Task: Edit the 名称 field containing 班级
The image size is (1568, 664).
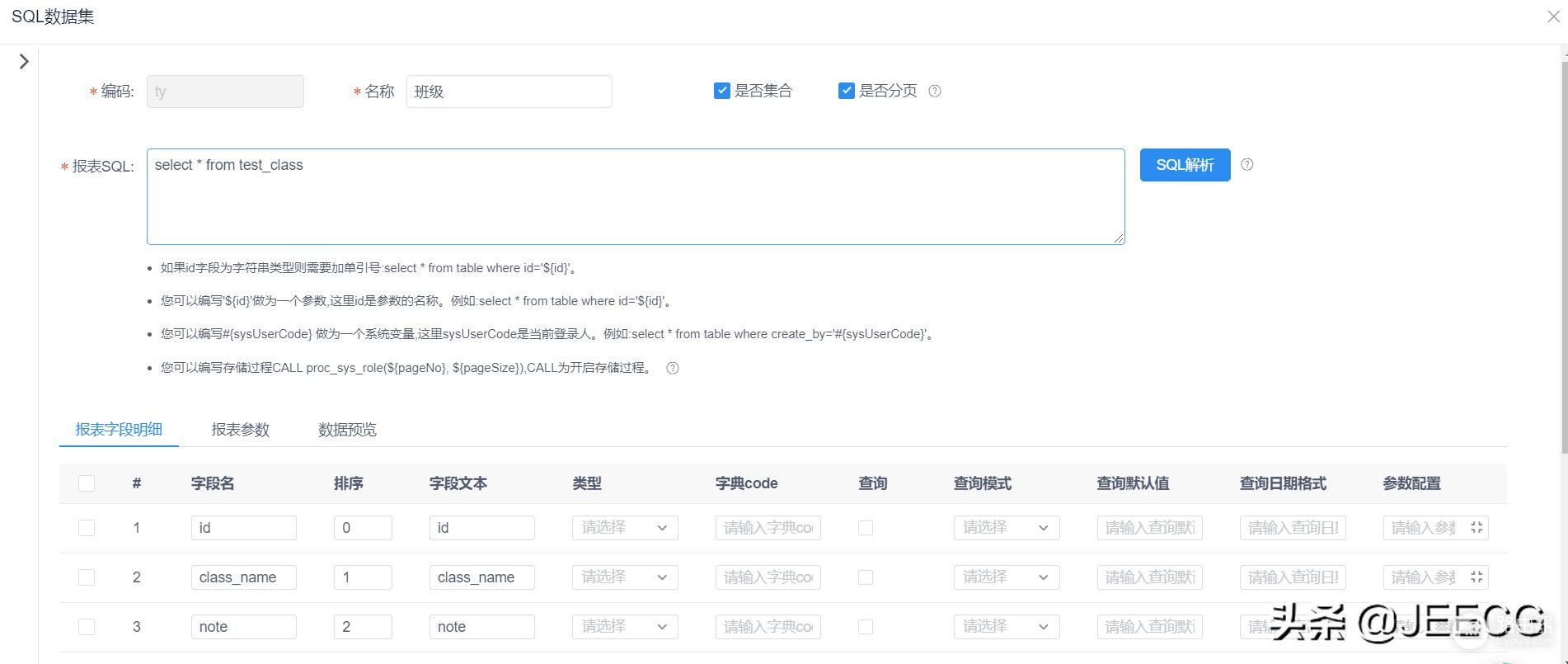Action: click(509, 92)
